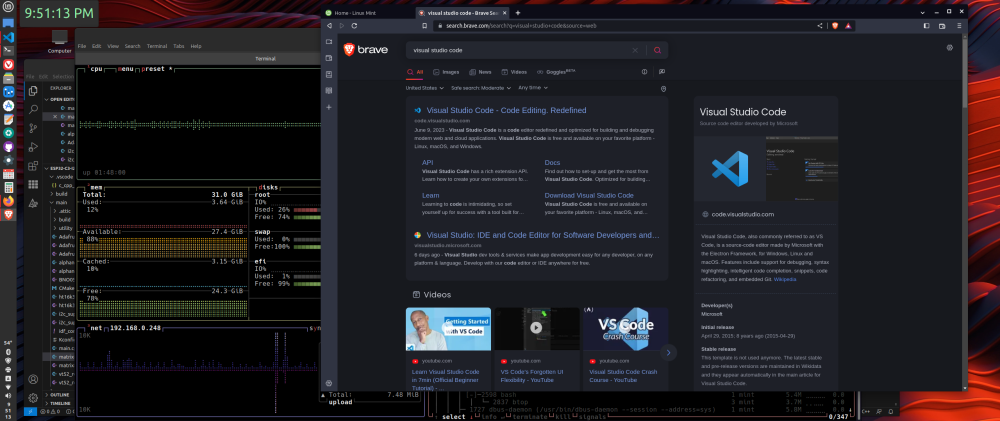Open Terminal window's Search menu
This screenshot has height=421, width=1000.
click(x=133, y=46)
